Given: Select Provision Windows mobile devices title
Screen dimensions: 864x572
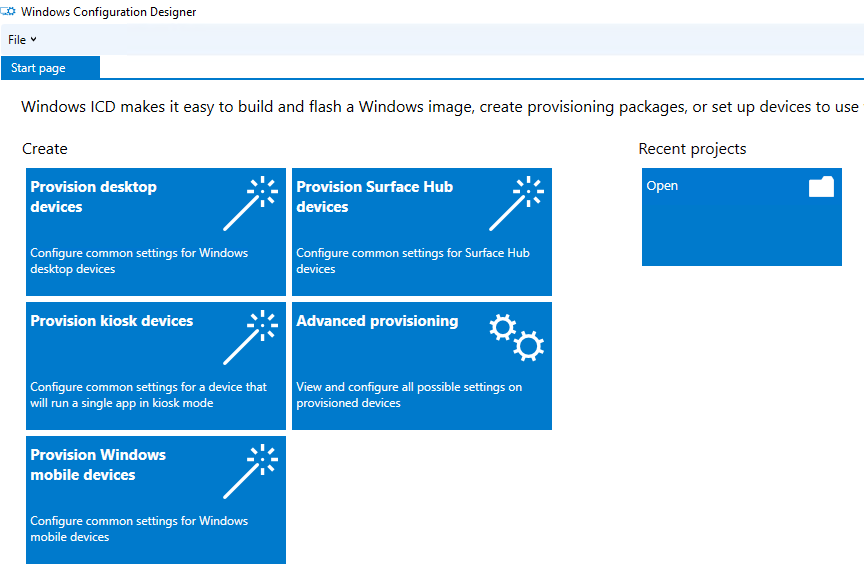Looking at the screenshot, I should pos(98,465).
